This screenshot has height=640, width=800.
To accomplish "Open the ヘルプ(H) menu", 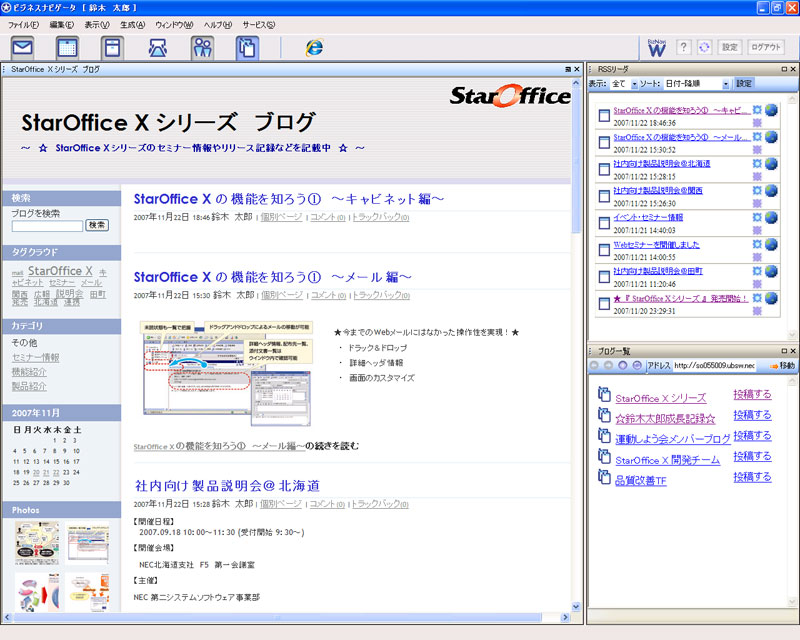I will point(218,24).
